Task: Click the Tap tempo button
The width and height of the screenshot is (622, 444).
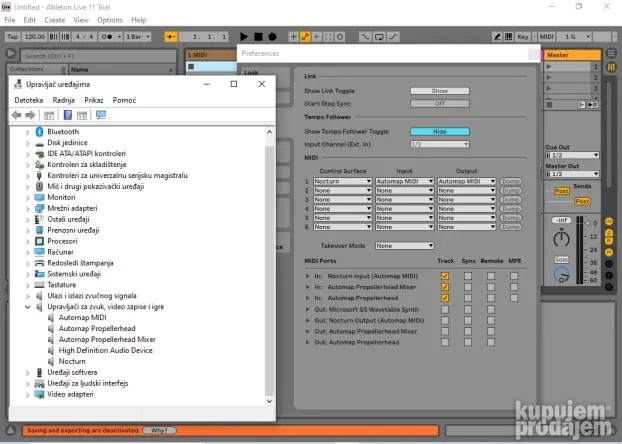Action: 13,37
